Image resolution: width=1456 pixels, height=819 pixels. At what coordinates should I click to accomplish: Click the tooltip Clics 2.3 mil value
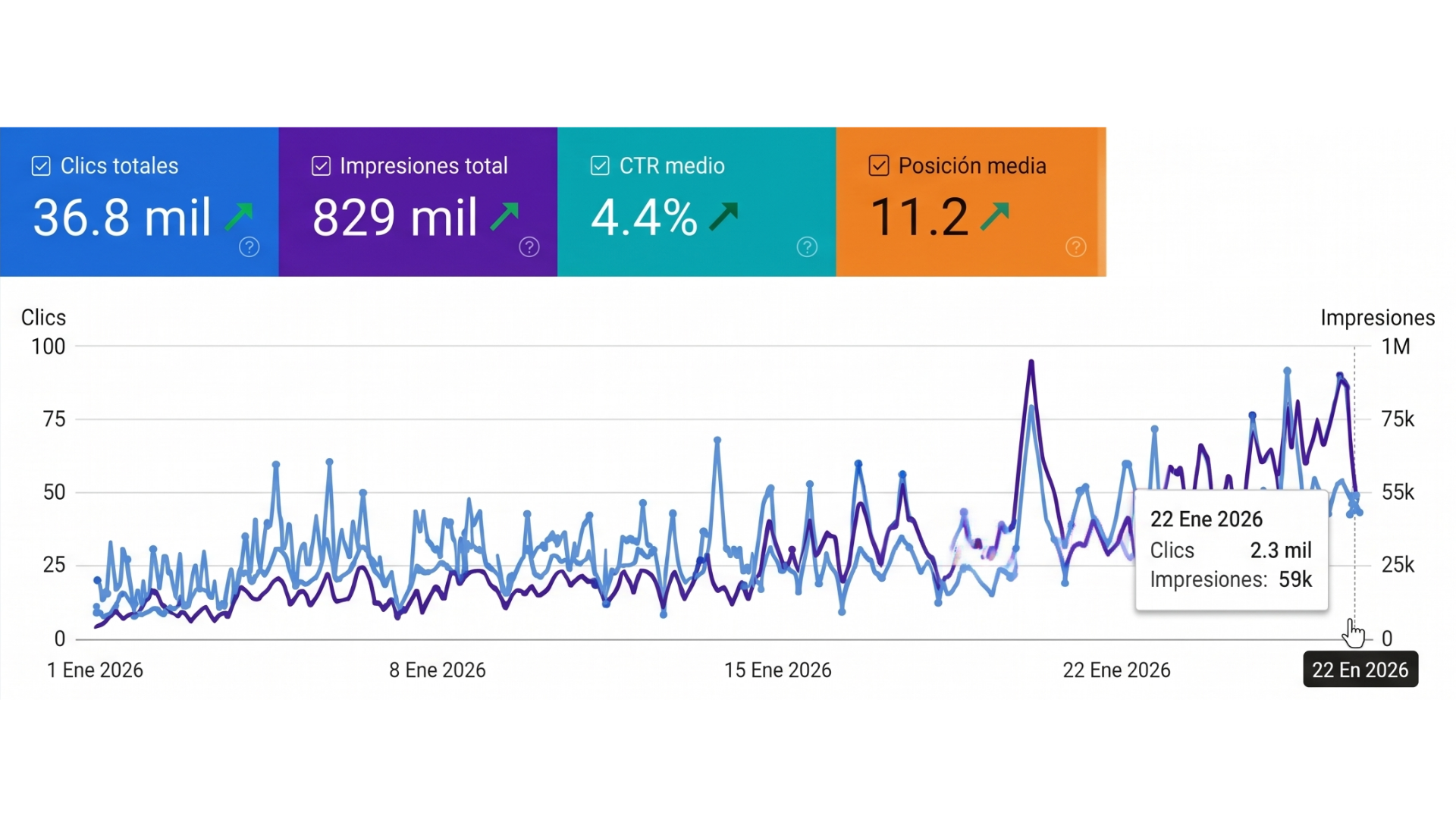[x=1281, y=551]
